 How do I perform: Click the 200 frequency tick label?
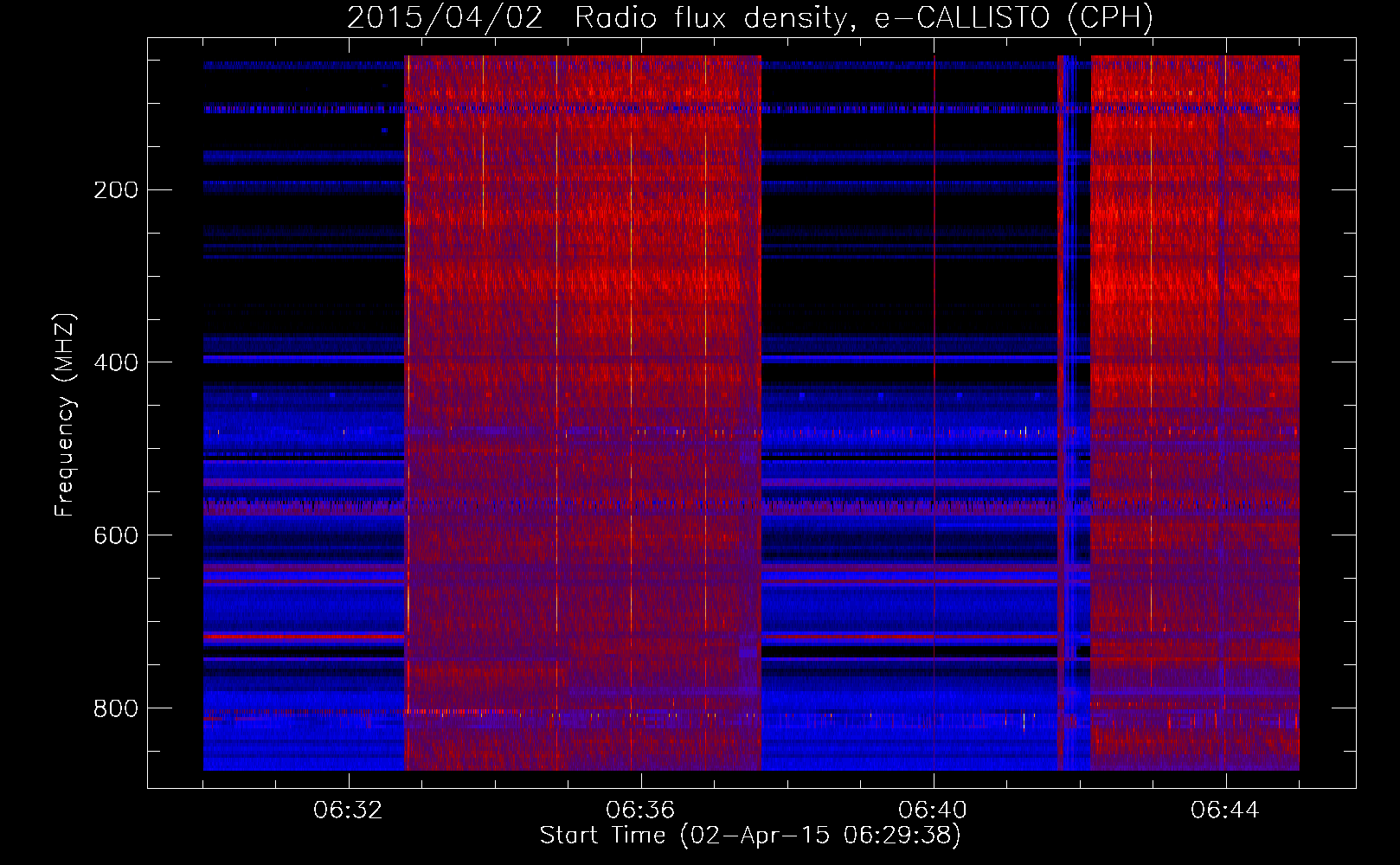point(116,190)
